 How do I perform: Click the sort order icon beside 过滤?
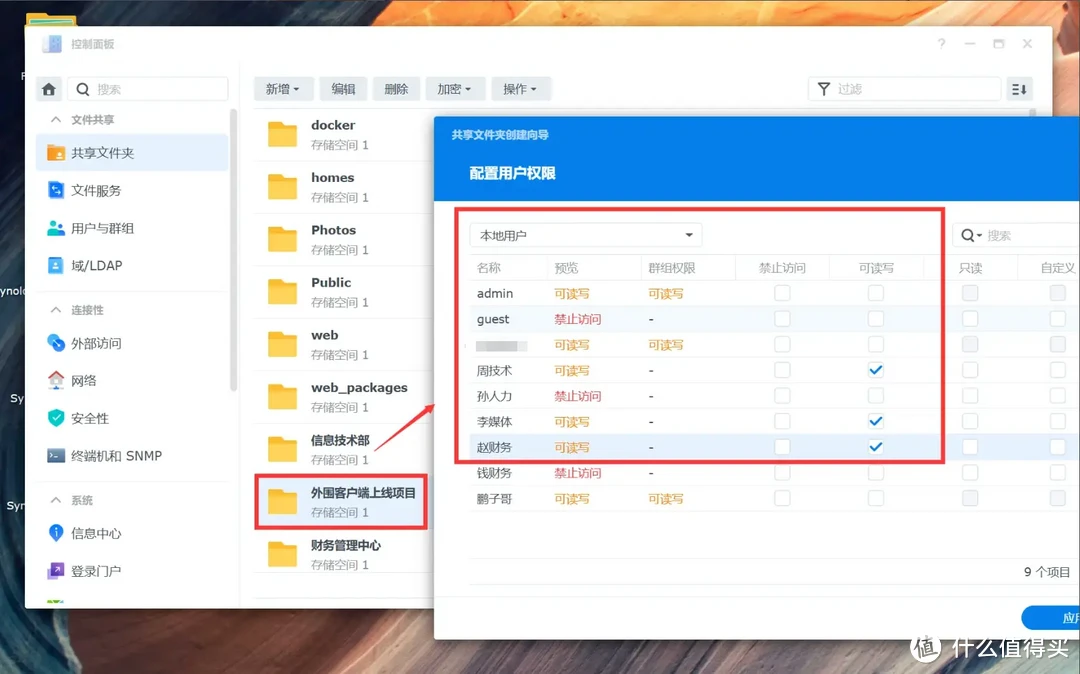[1019, 89]
